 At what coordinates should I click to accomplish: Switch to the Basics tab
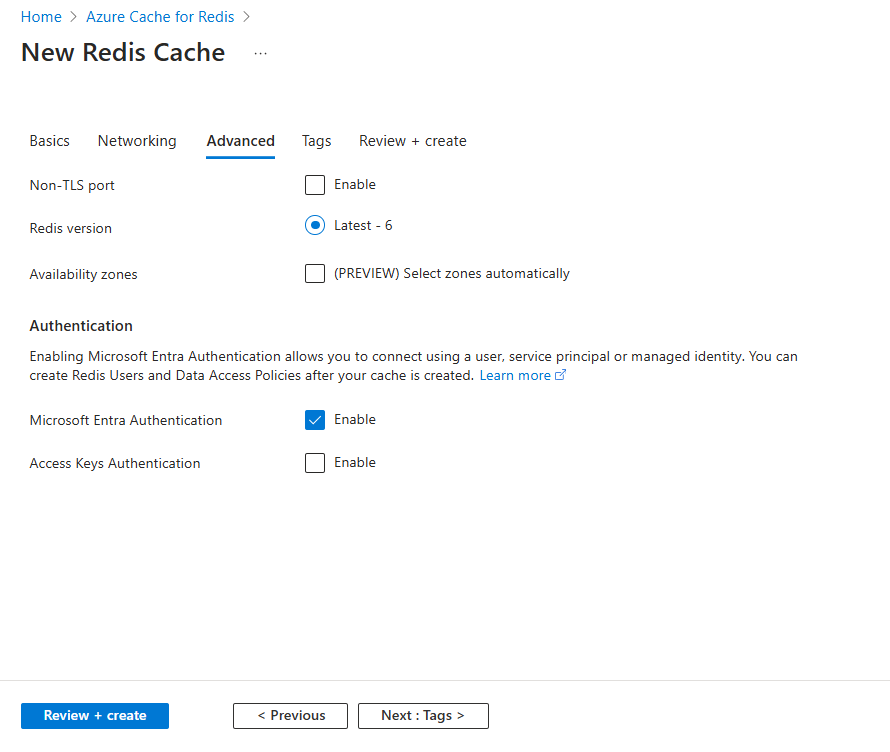(50, 141)
